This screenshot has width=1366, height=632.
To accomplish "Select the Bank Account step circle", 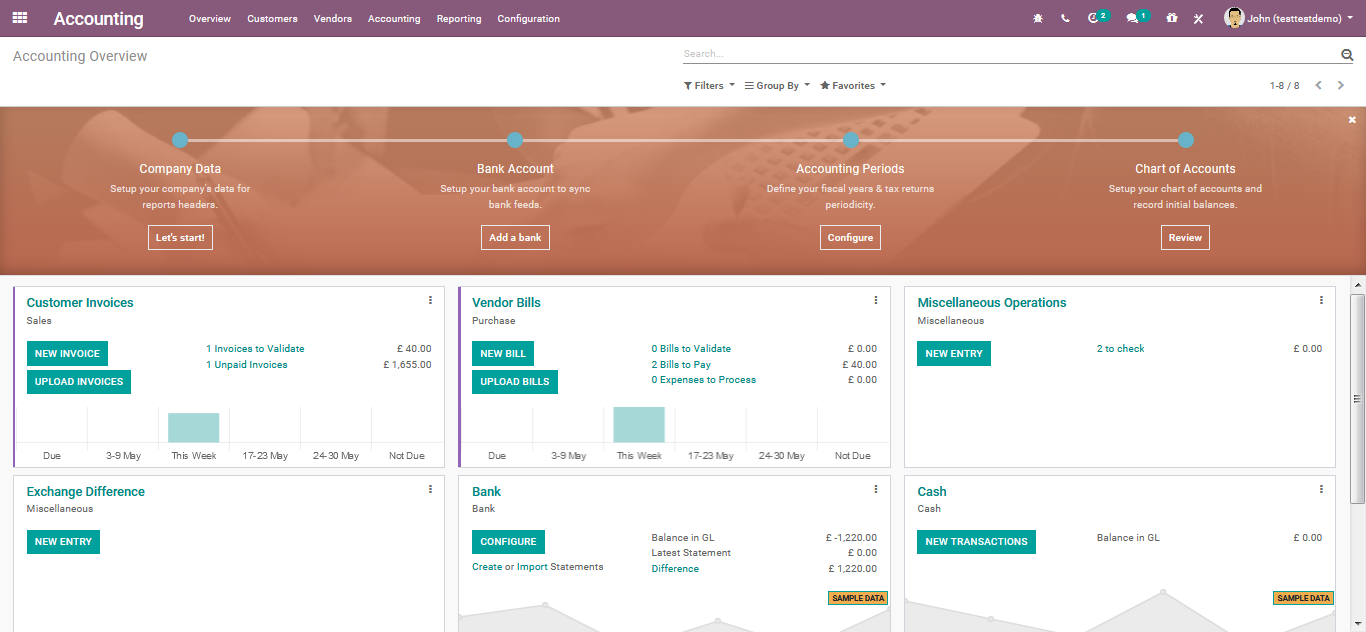I will (x=515, y=140).
